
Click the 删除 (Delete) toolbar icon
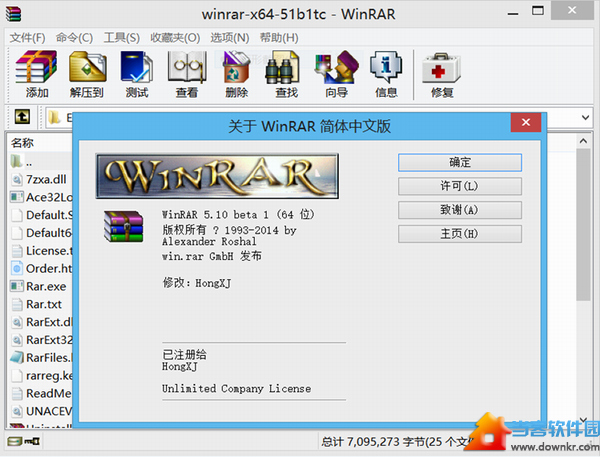(236, 67)
